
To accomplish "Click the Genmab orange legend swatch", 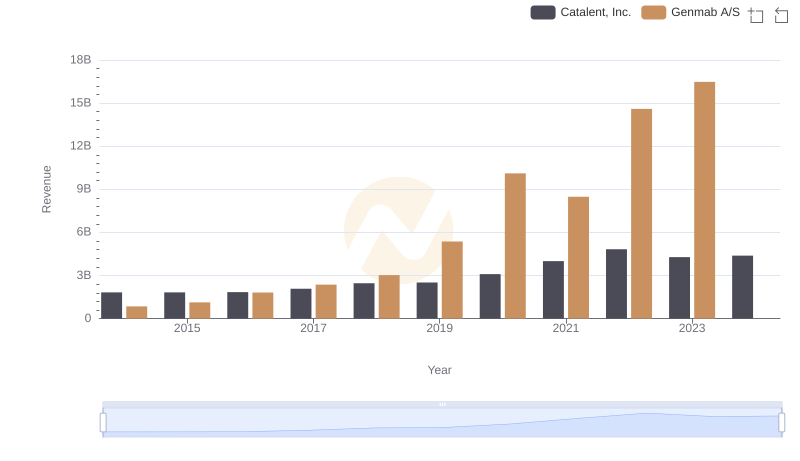I will pos(654,12).
